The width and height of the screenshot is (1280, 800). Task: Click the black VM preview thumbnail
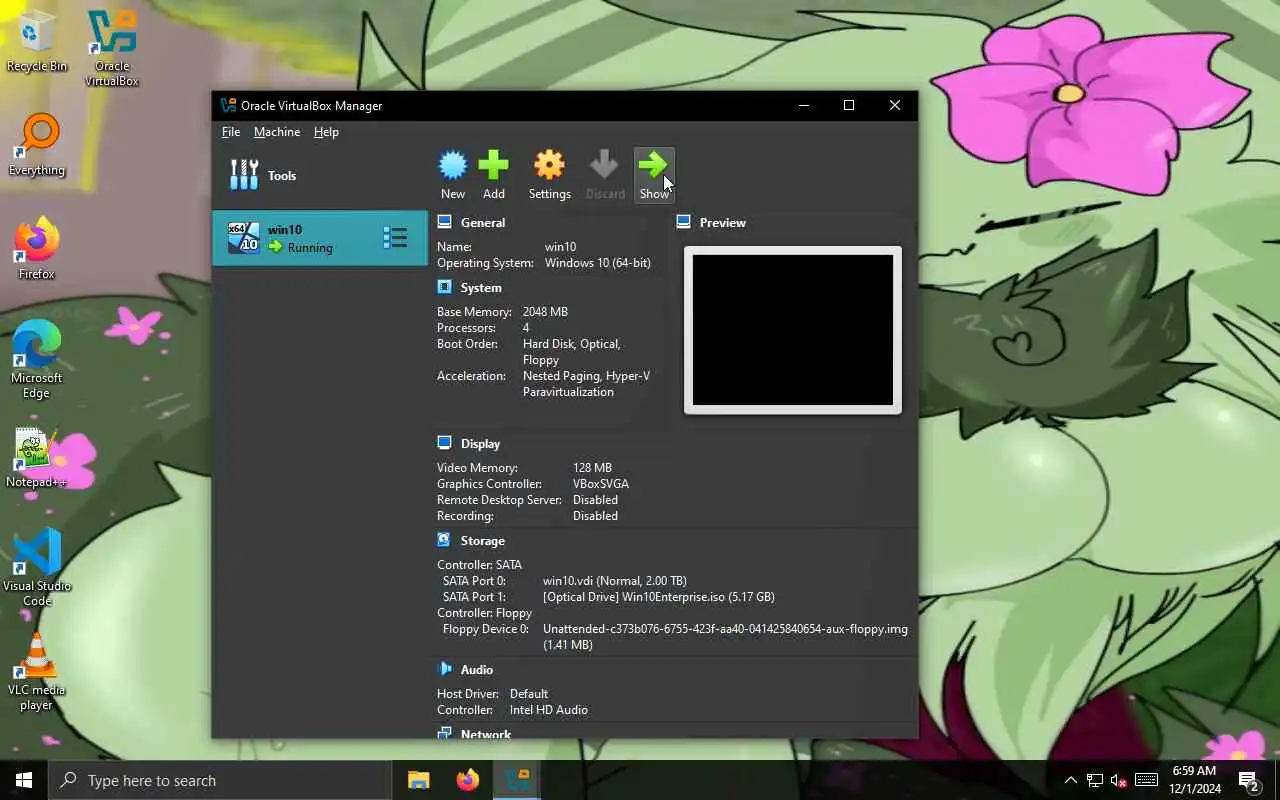click(x=793, y=330)
